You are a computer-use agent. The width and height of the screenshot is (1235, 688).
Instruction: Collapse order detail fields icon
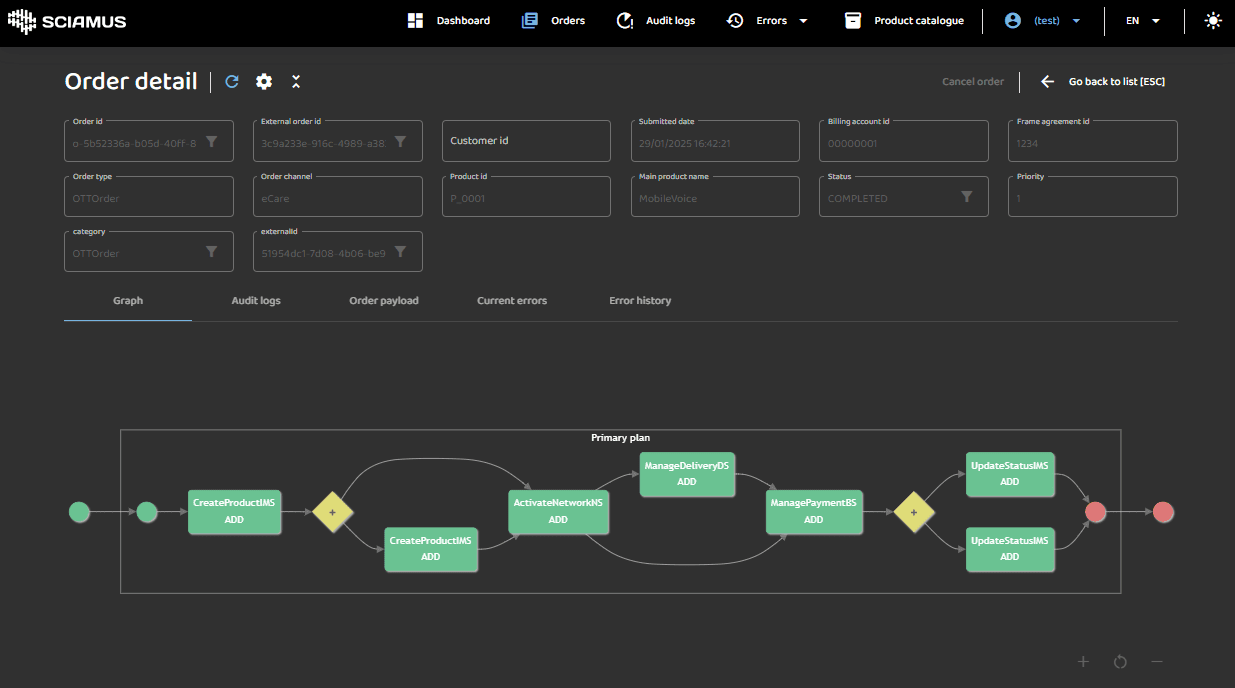pos(296,82)
